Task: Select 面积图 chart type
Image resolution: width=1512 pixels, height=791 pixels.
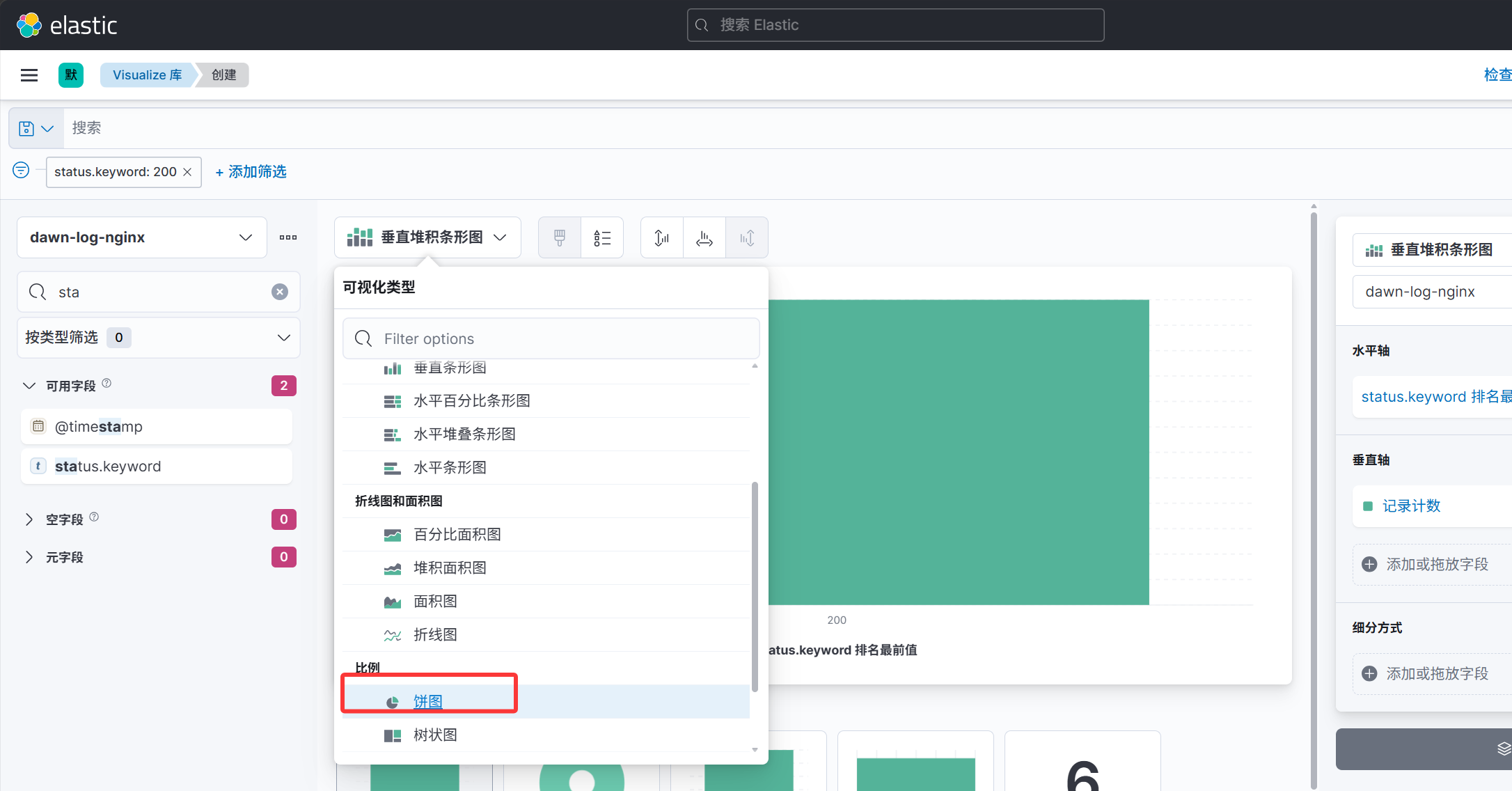Action: pyautogui.click(x=546, y=601)
